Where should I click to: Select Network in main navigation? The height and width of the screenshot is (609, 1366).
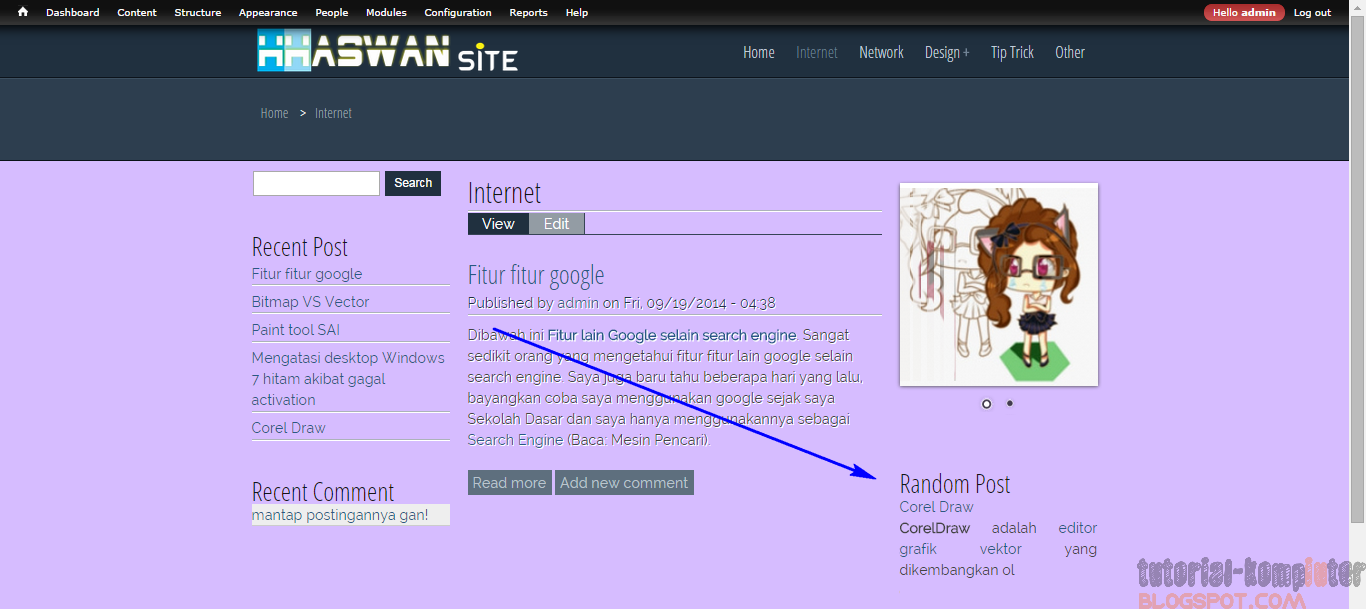(x=881, y=52)
